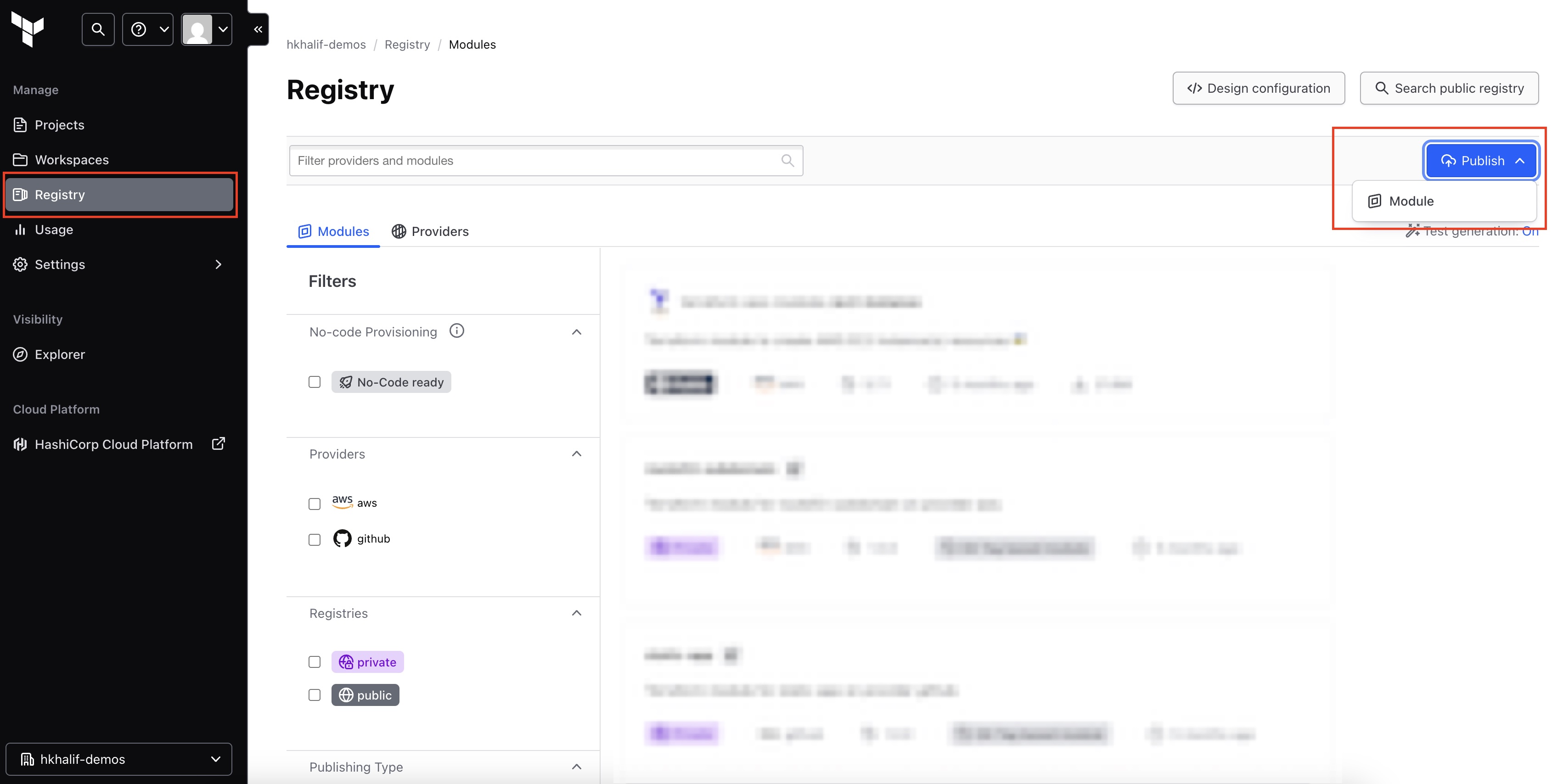
Task: Check the aws provider checkbox
Action: click(314, 504)
